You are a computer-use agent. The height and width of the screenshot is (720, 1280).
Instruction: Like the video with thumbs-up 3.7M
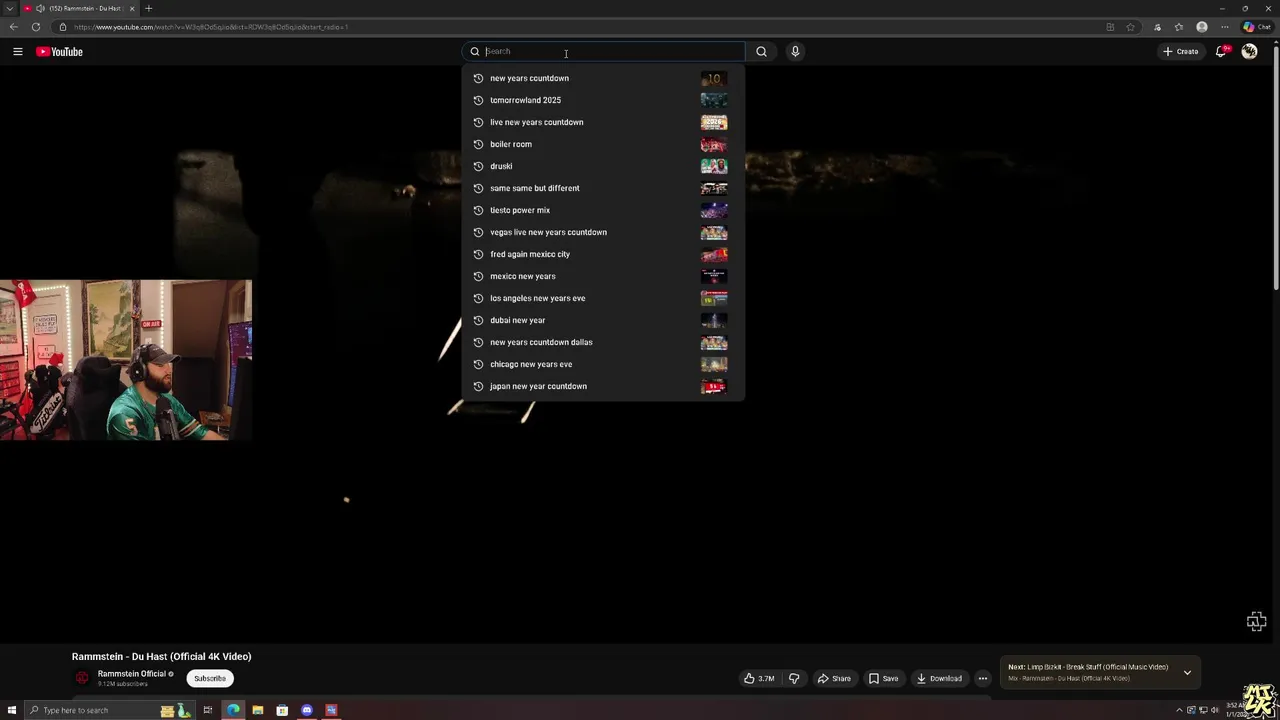point(759,678)
